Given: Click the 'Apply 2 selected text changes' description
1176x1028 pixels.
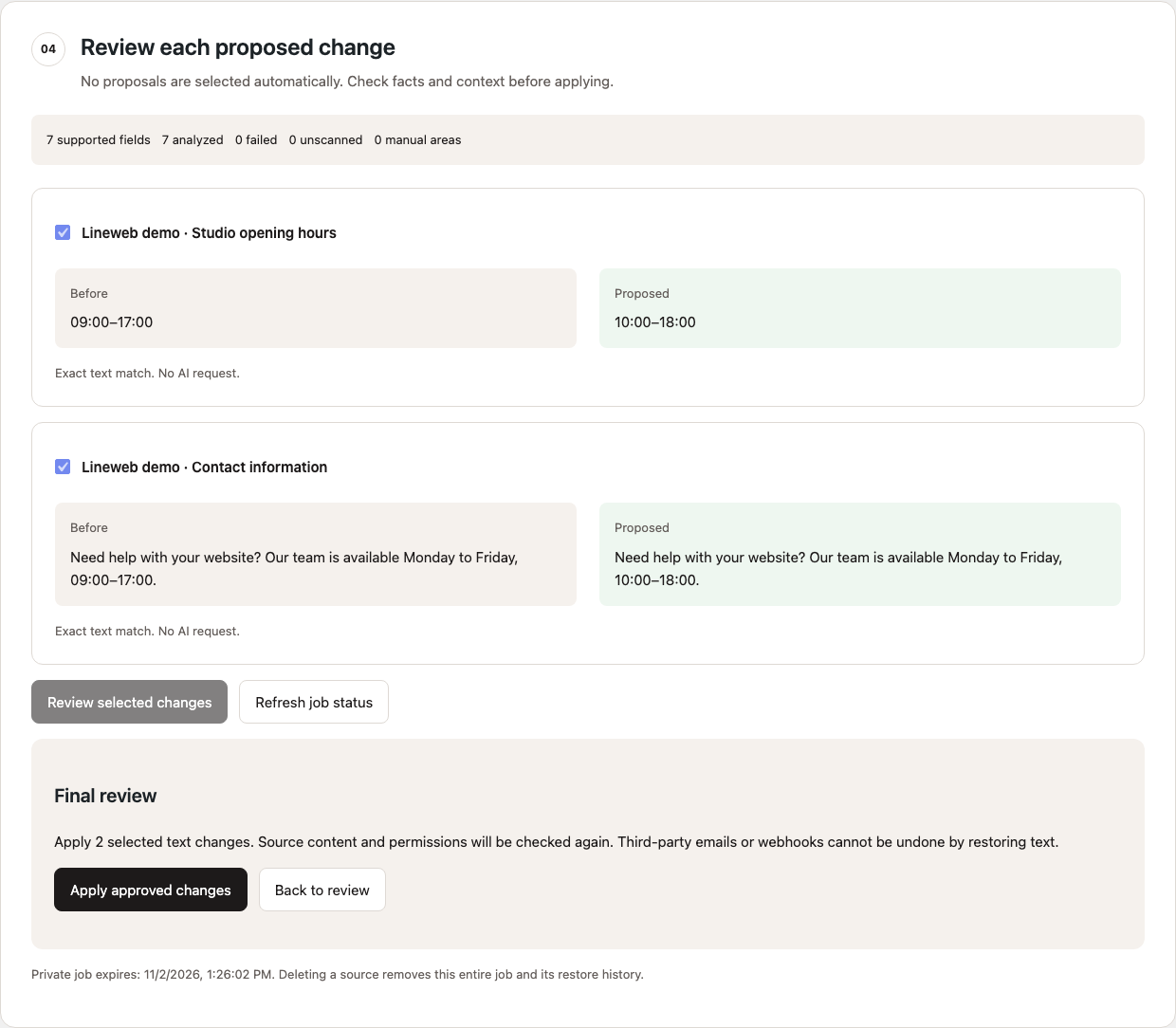Looking at the screenshot, I should click(556, 841).
